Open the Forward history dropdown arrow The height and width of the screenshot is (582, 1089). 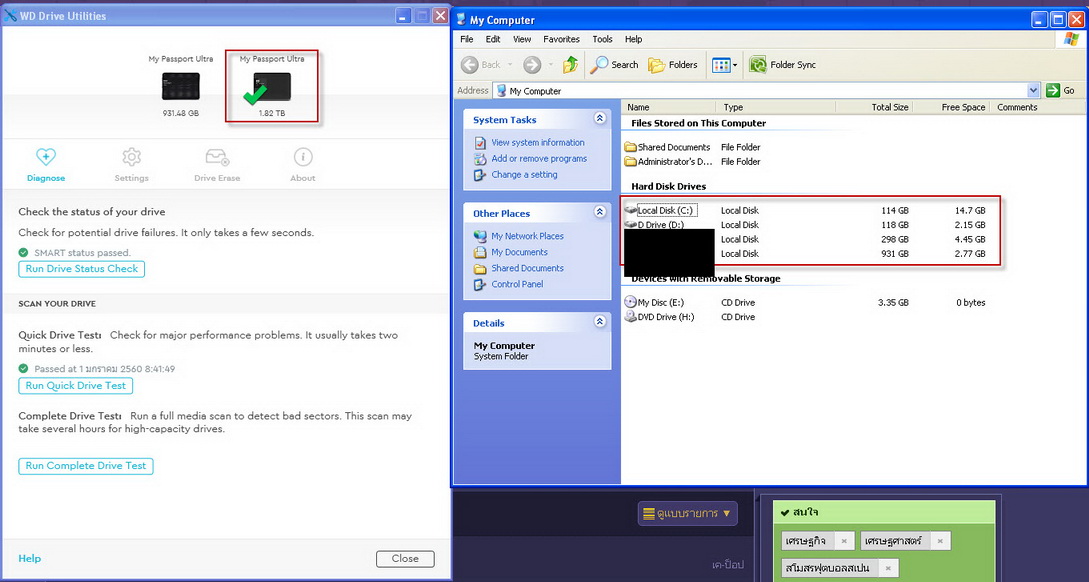551,65
